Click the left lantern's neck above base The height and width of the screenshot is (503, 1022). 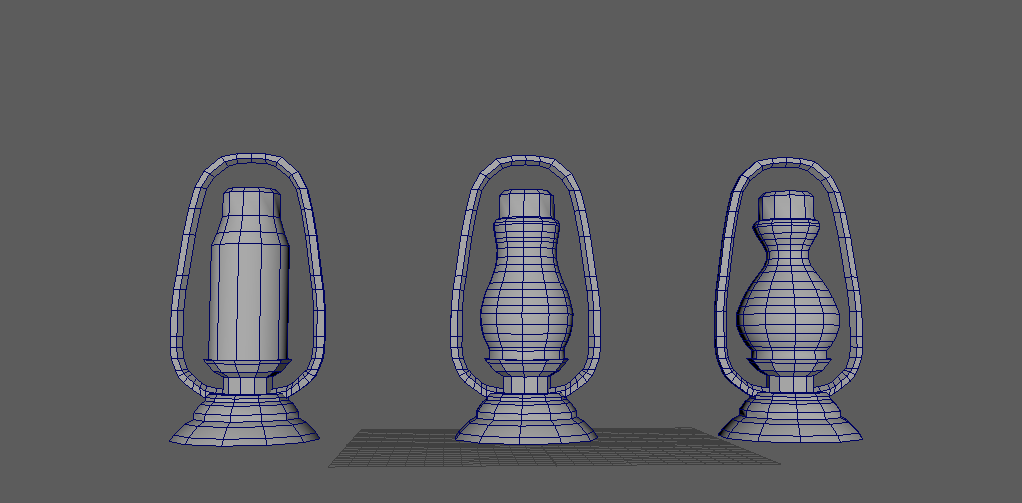pos(246,385)
